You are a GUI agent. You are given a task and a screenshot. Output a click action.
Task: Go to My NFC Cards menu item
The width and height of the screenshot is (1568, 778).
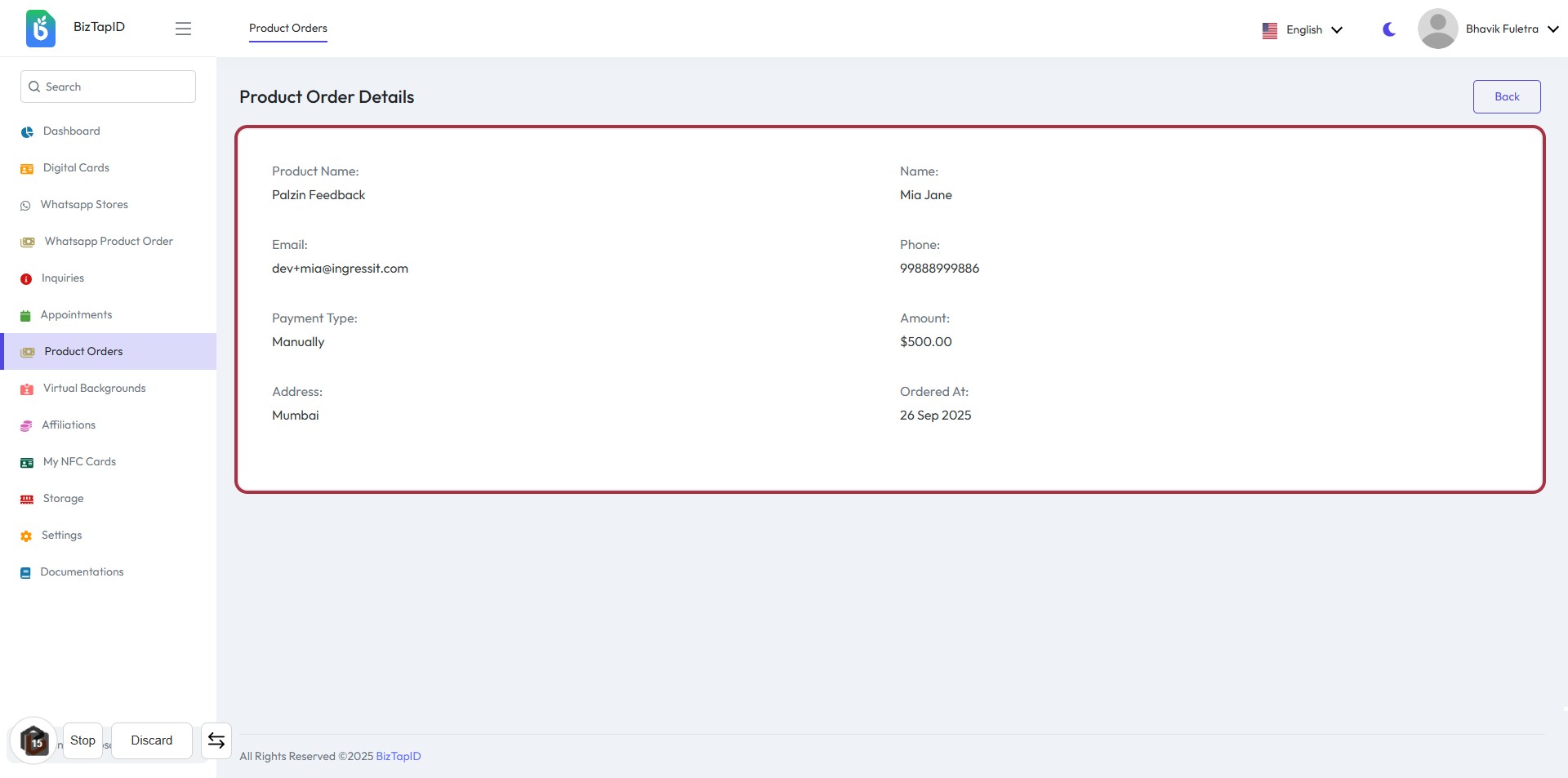[79, 462]
